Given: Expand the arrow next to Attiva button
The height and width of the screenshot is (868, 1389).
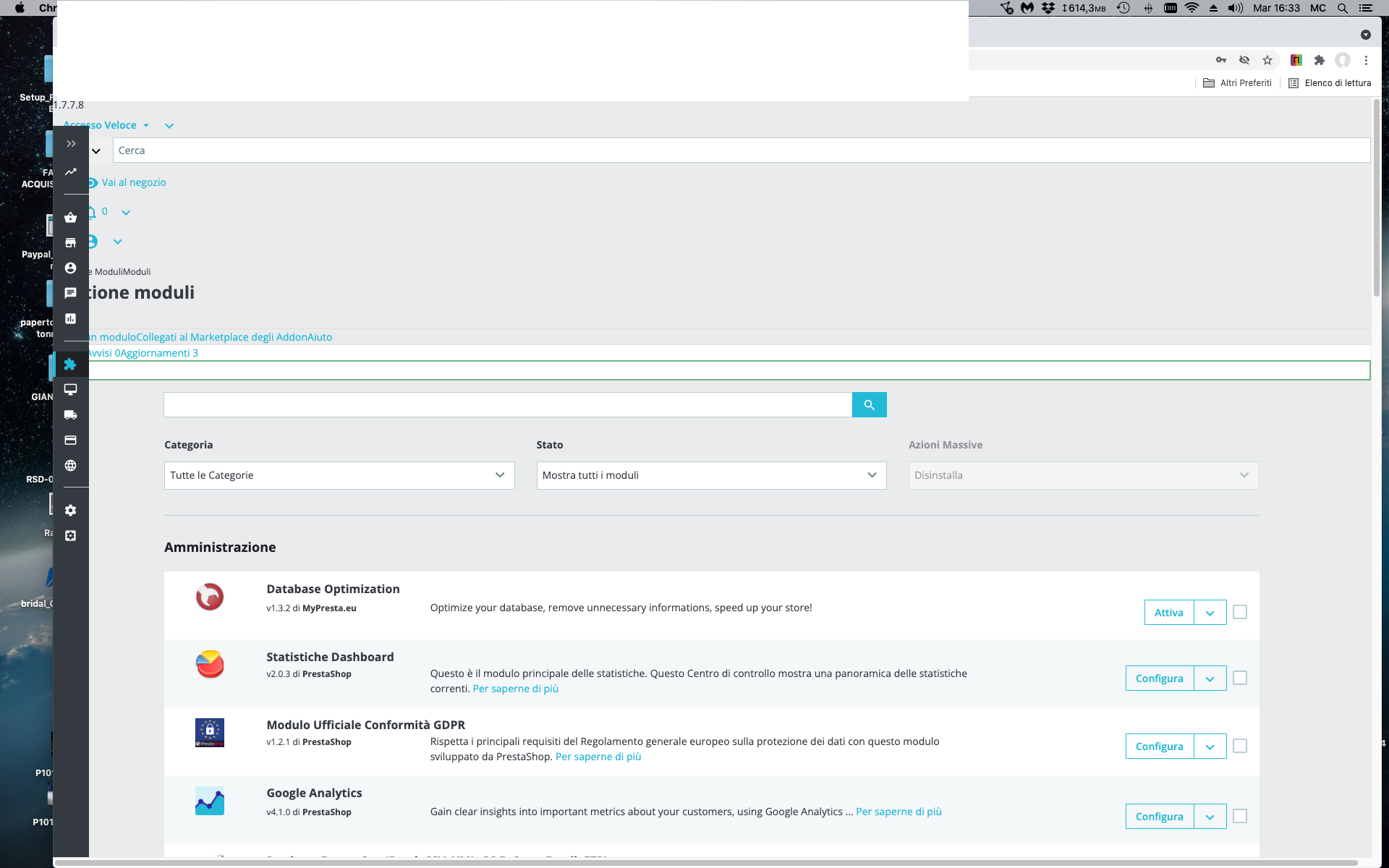Looking at the screenshot, I should [1210, 613].
